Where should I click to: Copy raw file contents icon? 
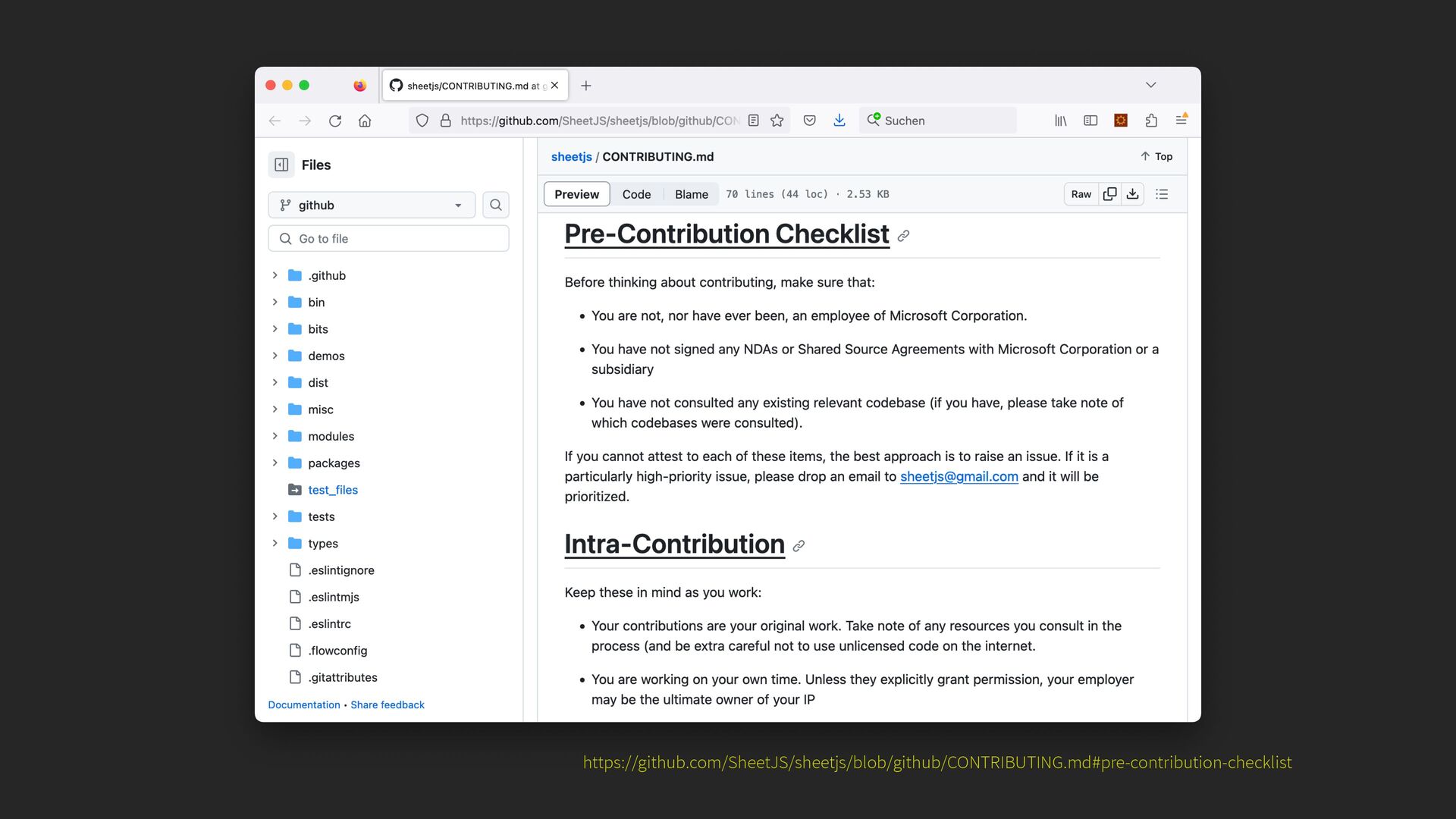pos(1109,194)
